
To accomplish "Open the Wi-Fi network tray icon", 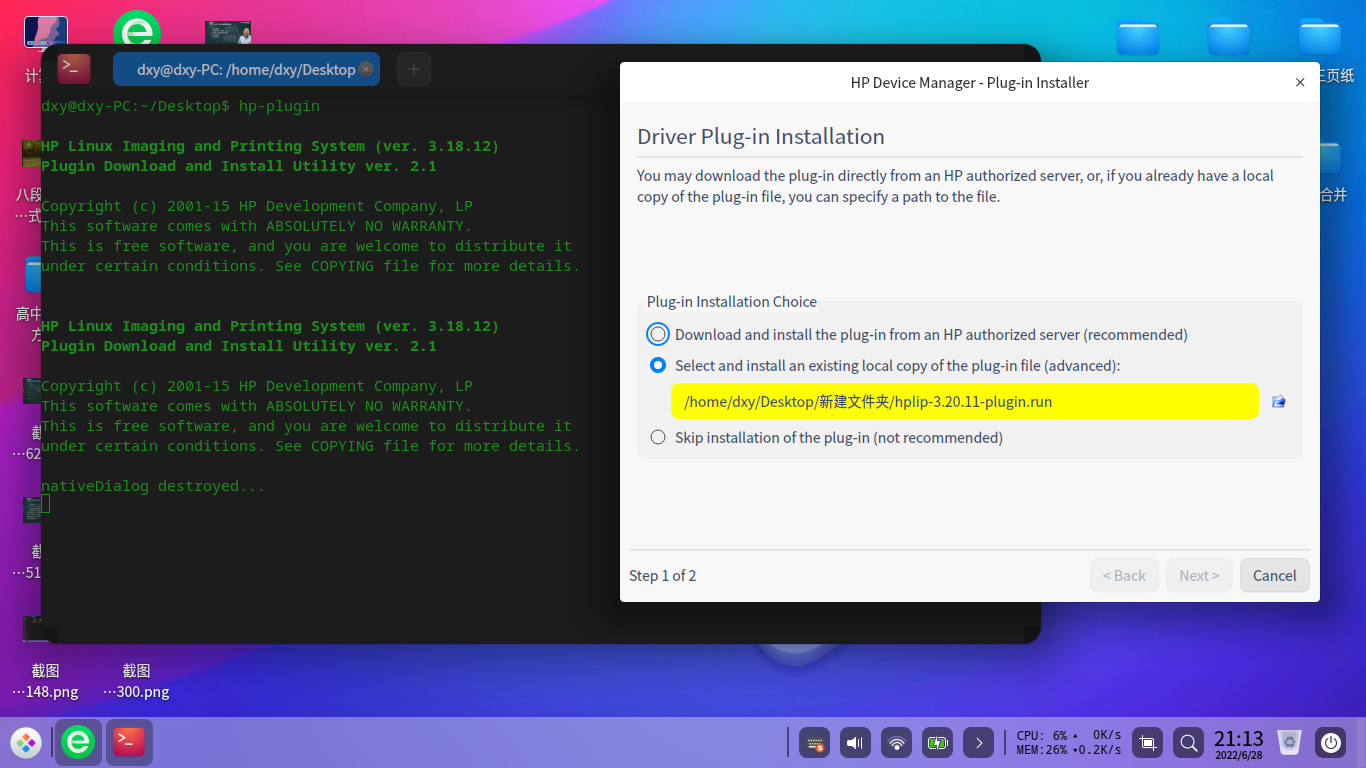I will coord(897,743).
